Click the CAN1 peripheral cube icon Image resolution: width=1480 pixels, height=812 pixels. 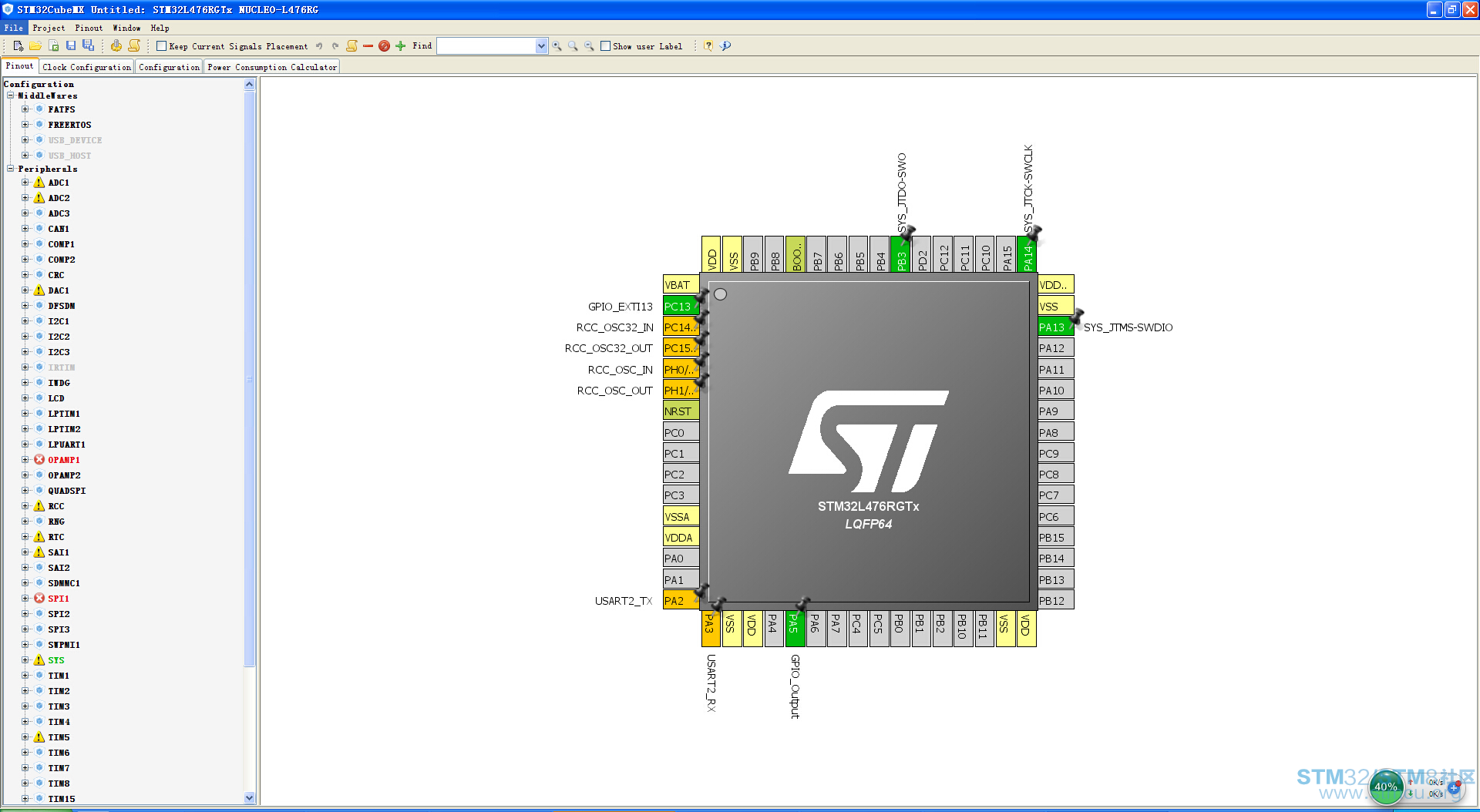click(39, 229)
